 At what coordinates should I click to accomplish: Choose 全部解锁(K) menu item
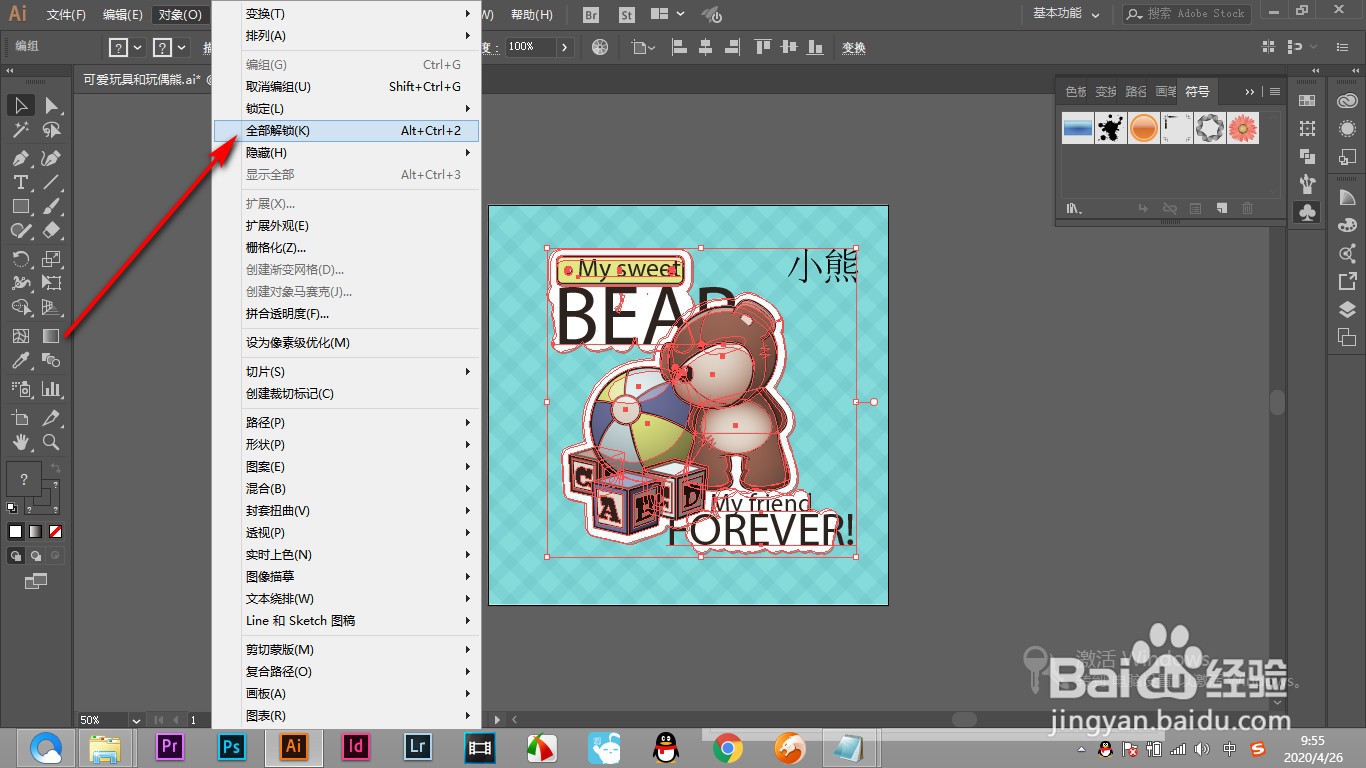pyautogui.click(x=346, y=130)
